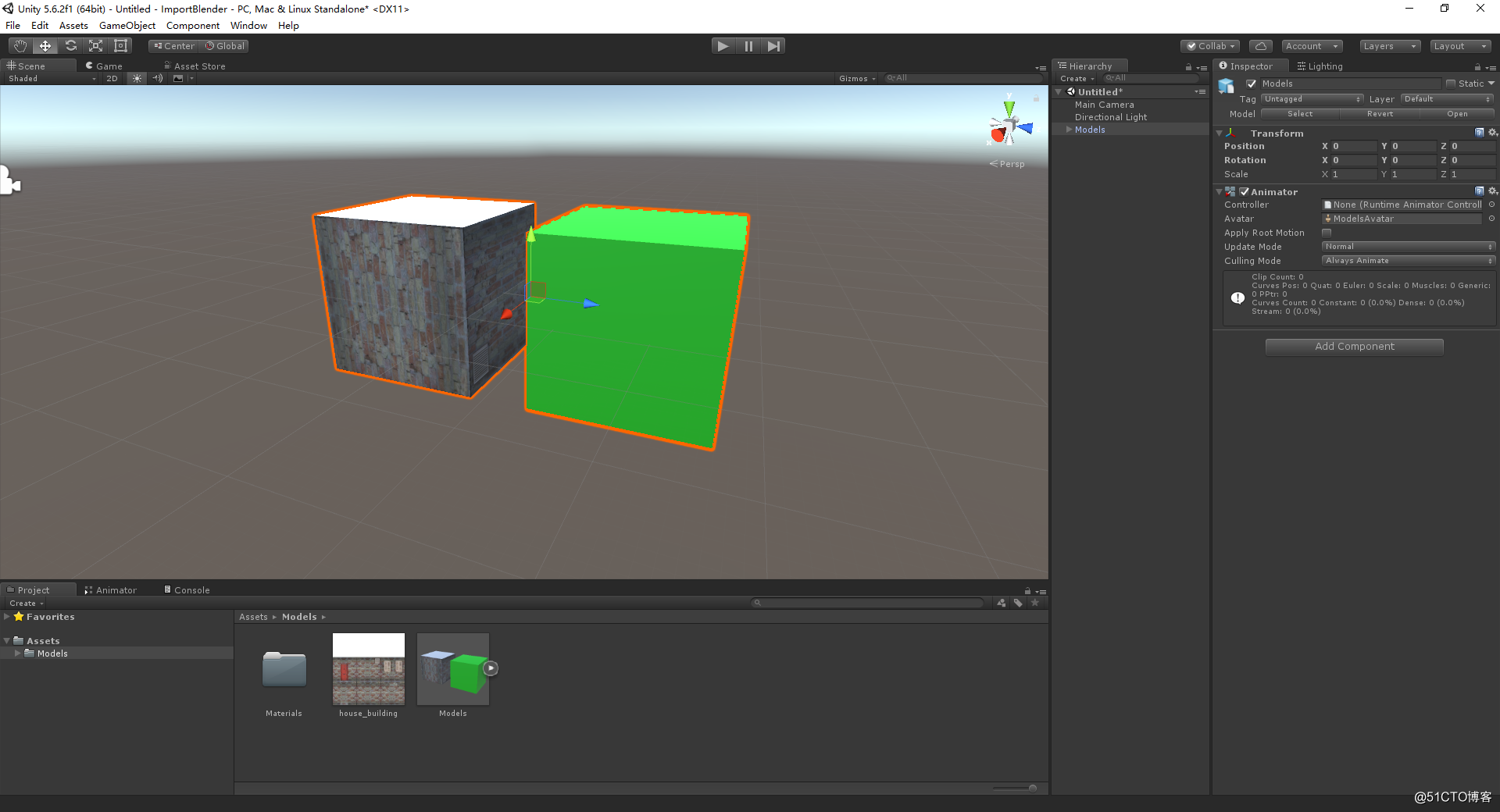Click the Model Select button
This screenshot has width=1500, height=812.
pyautogui.click(x=1300, y=114)
